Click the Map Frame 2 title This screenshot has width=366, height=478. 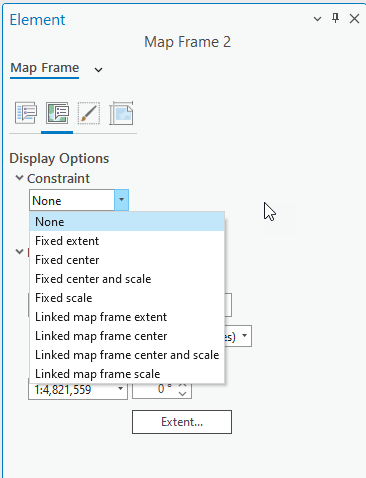187,42
